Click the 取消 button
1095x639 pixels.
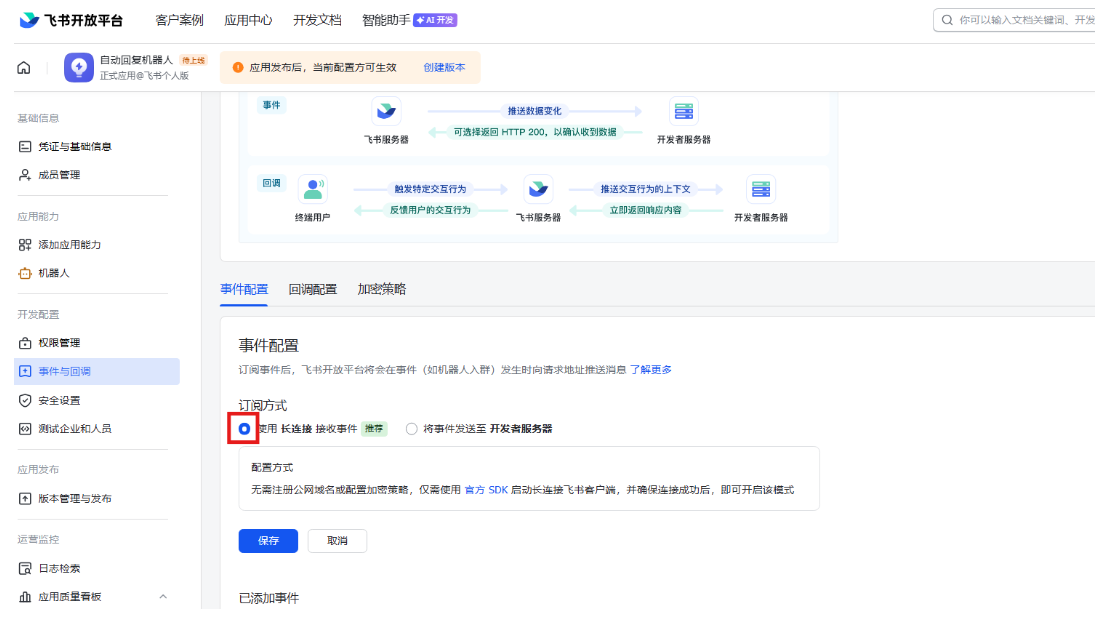pos(337,541)
